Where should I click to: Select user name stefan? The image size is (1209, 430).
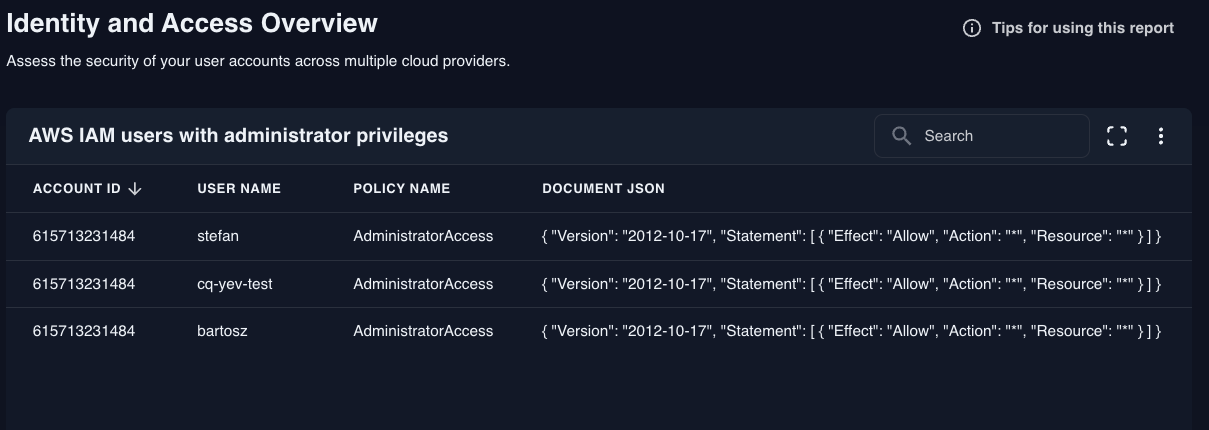click(218, 236)
